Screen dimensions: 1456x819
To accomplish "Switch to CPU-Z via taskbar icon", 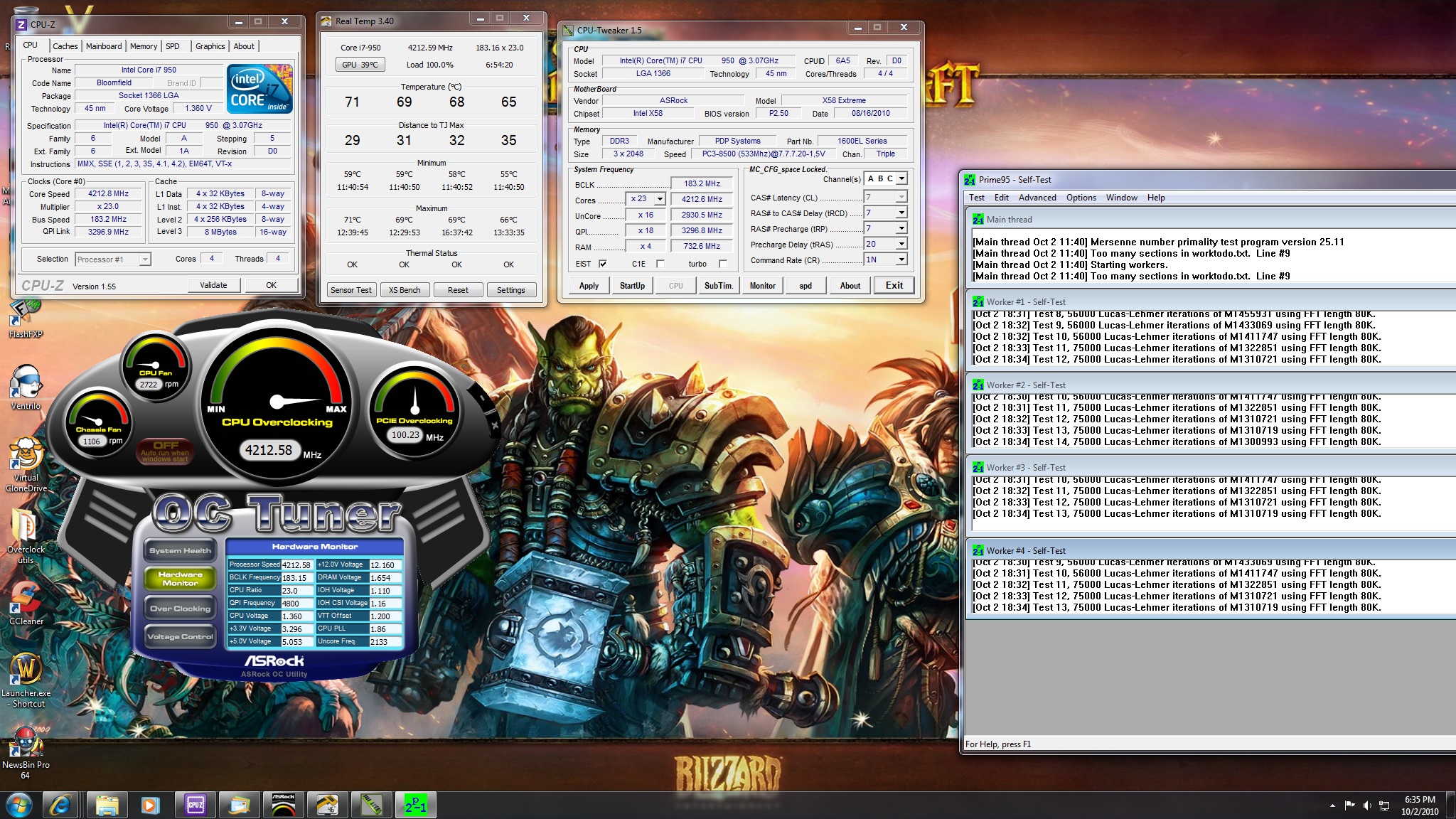I will click(196, 805).
